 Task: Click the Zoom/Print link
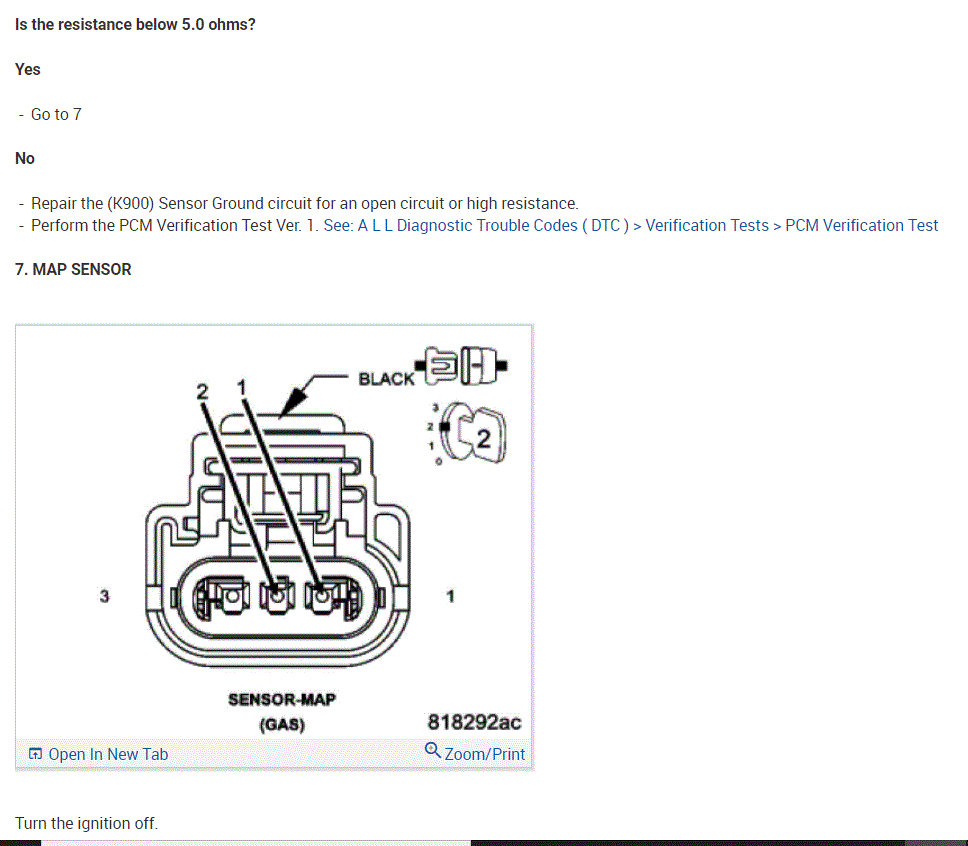coord(485,754)
